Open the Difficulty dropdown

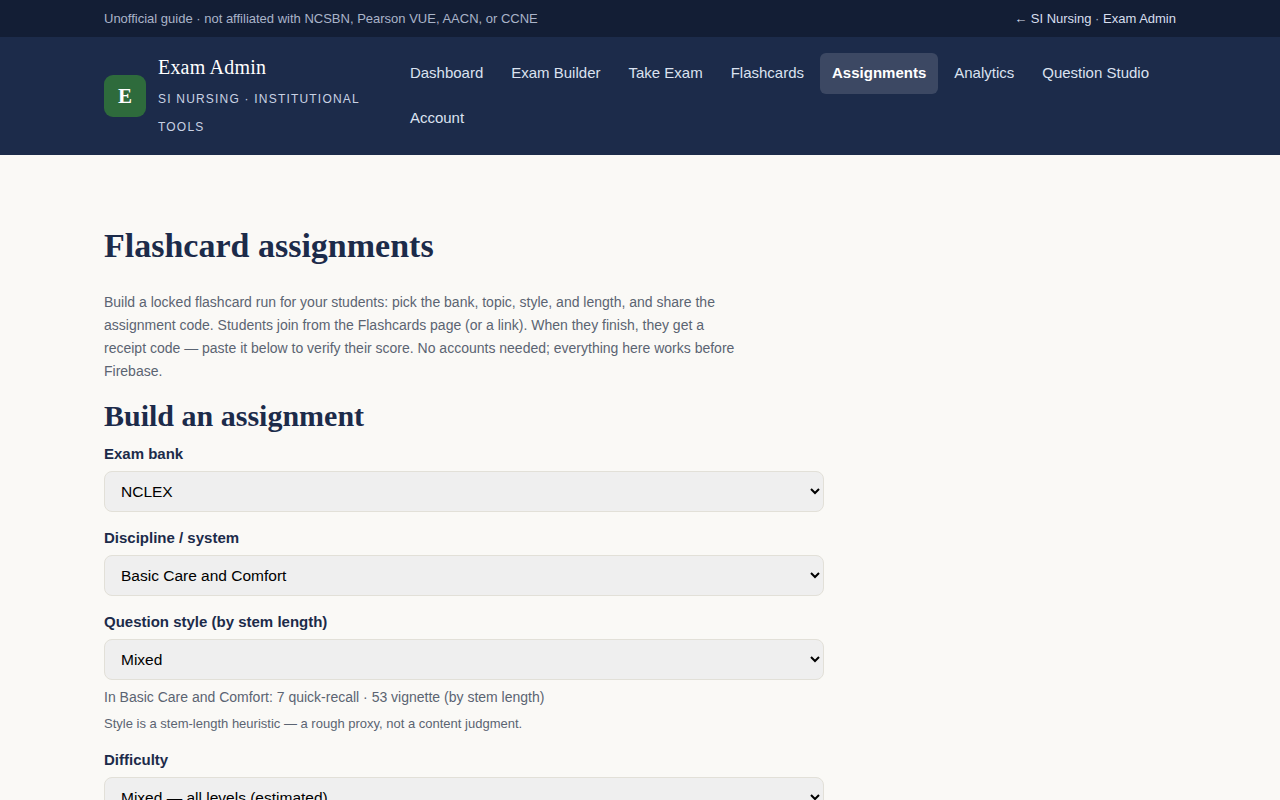[464, 789]
